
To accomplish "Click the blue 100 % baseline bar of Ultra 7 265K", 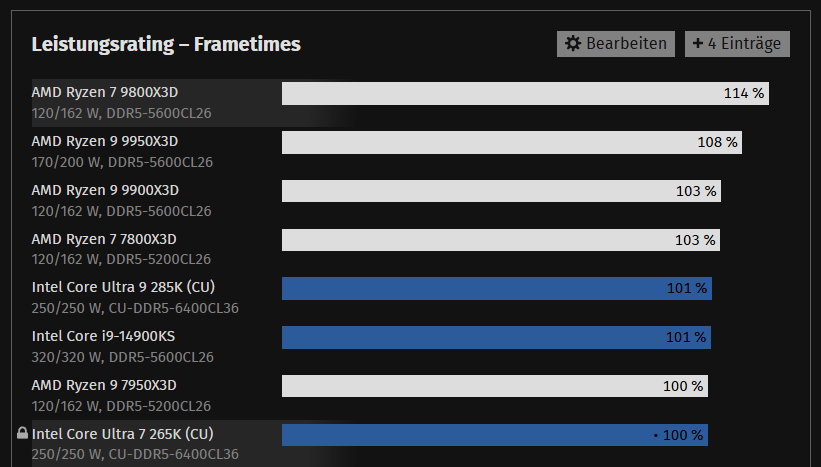I will coord(494,435).
